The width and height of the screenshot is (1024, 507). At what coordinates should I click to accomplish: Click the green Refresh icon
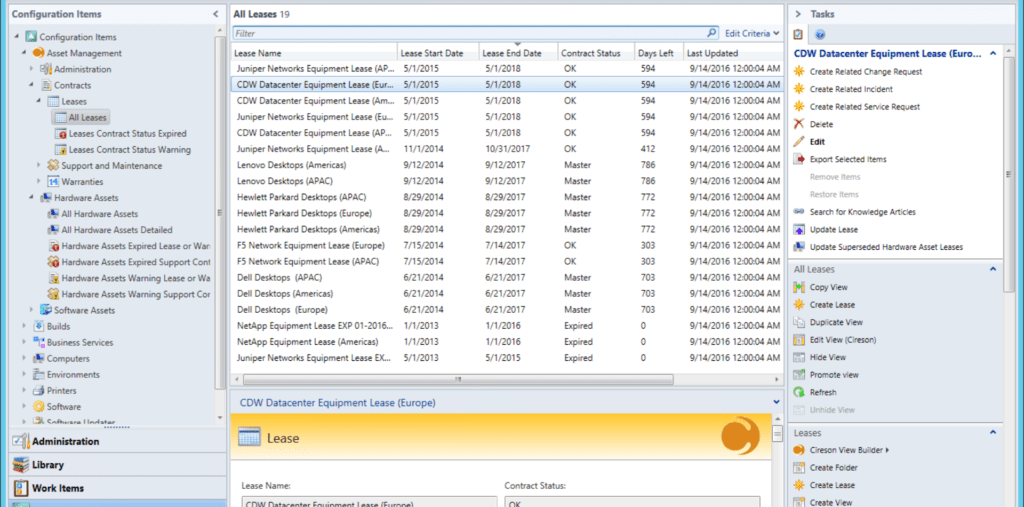(798, 393)
